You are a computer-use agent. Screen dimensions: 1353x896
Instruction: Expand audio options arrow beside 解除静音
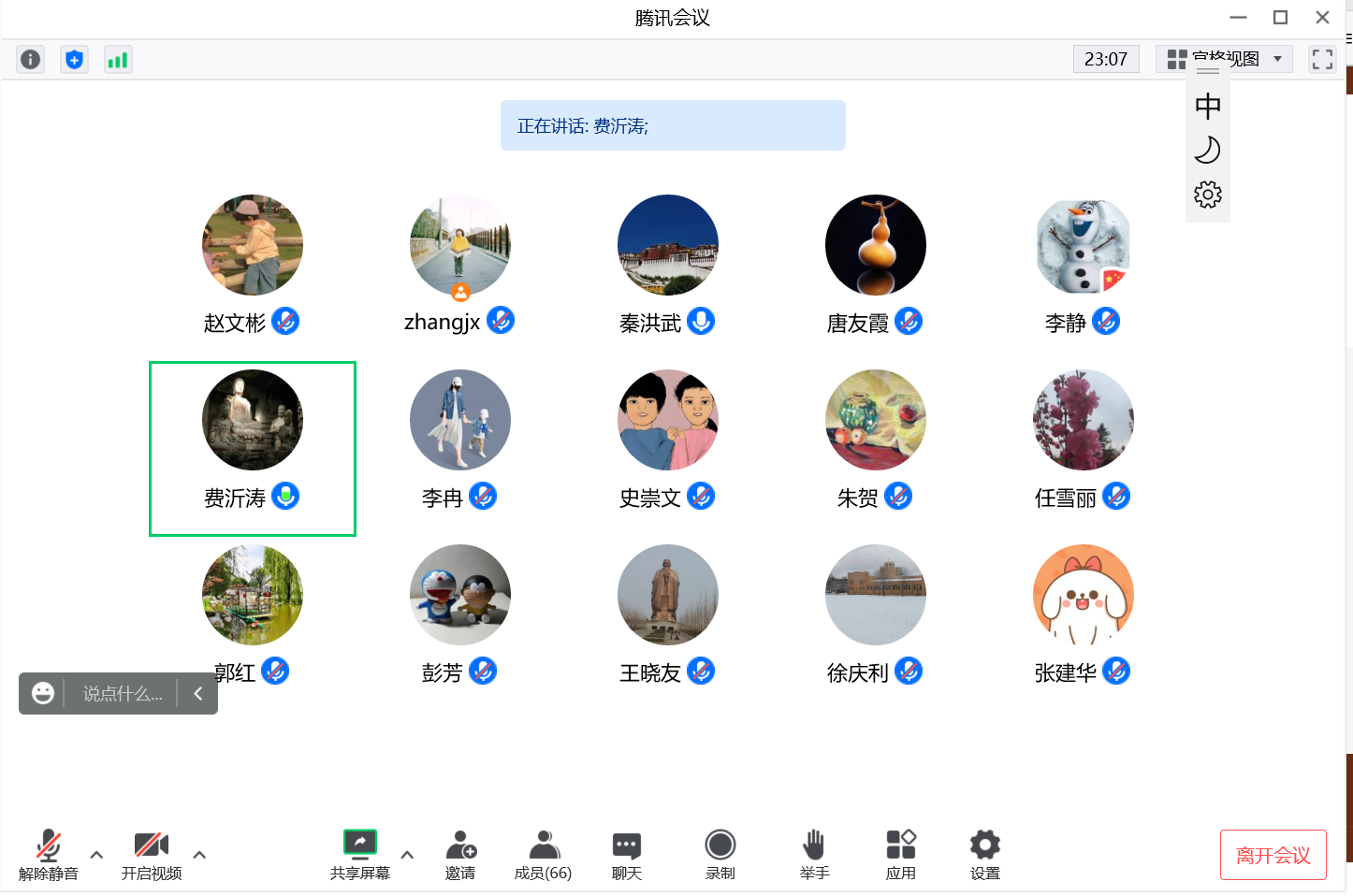(x=96, y=854)
